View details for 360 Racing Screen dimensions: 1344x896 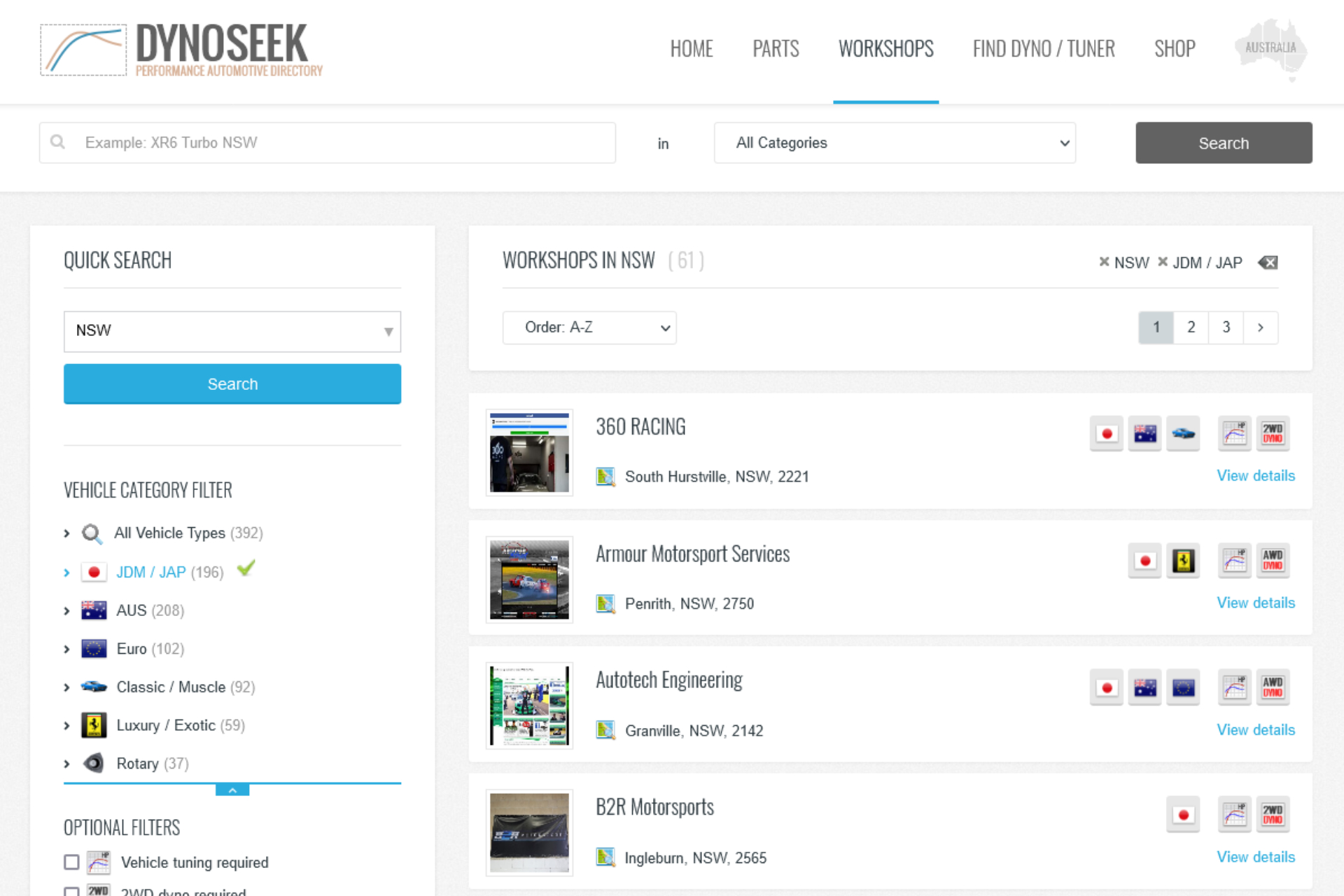(x=1256, y=476)
